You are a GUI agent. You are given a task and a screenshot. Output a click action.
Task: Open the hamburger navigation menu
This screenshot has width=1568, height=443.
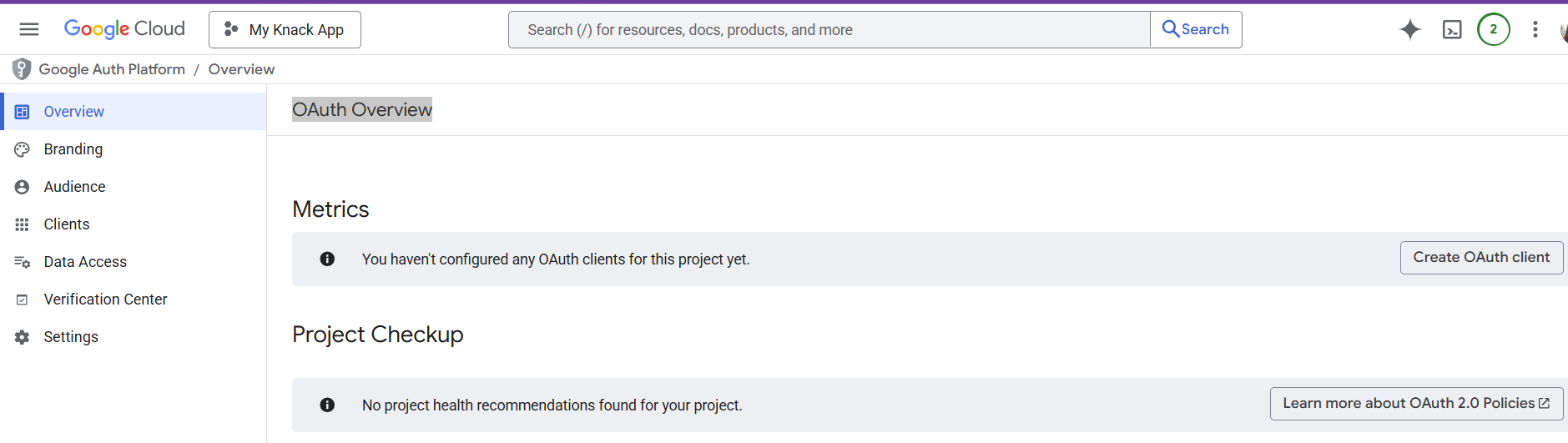pyautogui.click(x=29, y=29)
